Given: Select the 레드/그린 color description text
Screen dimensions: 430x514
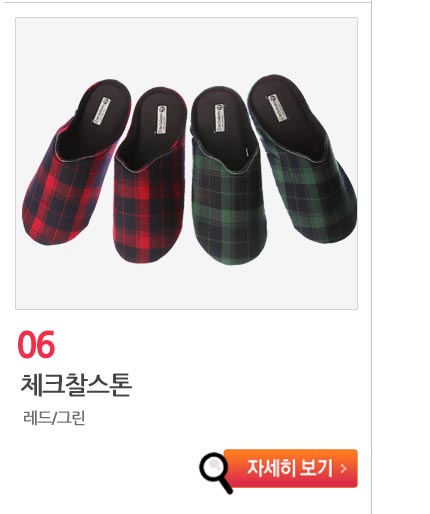Looking at the screenshot, I should (x=54, y=418).
